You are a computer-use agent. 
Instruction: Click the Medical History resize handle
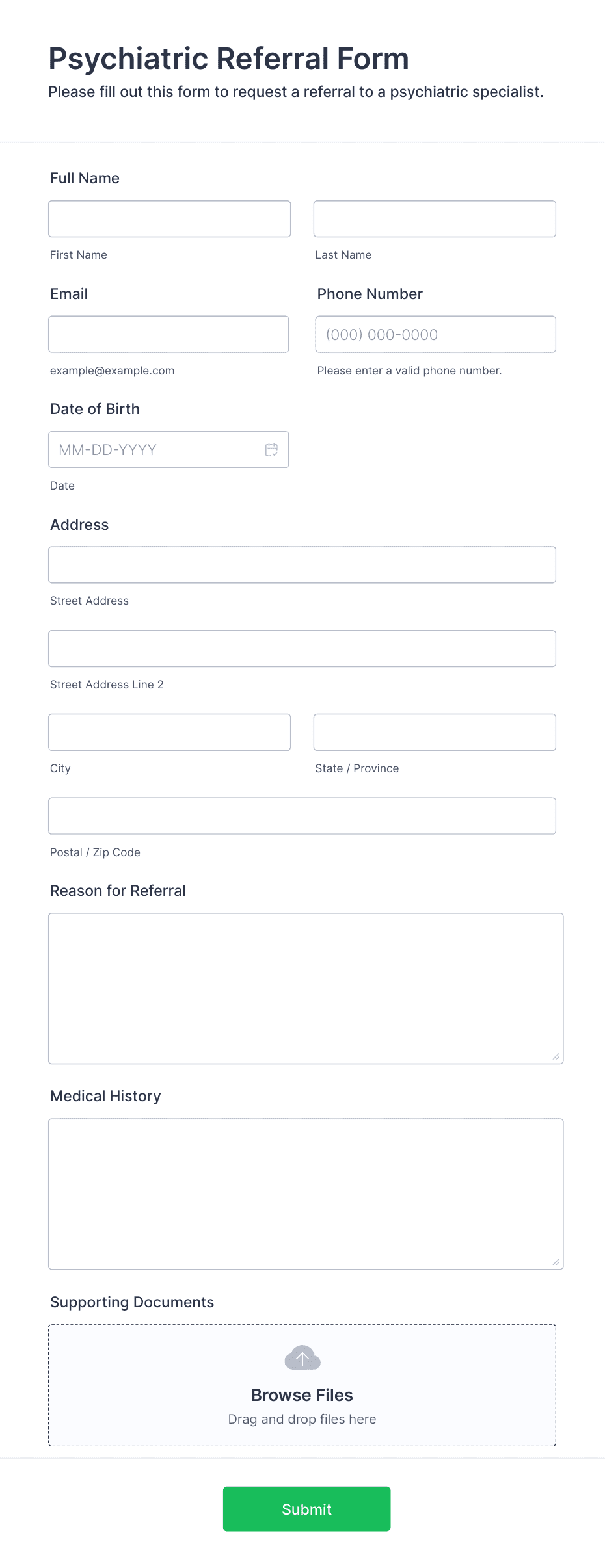click(x=556, y=1262)
